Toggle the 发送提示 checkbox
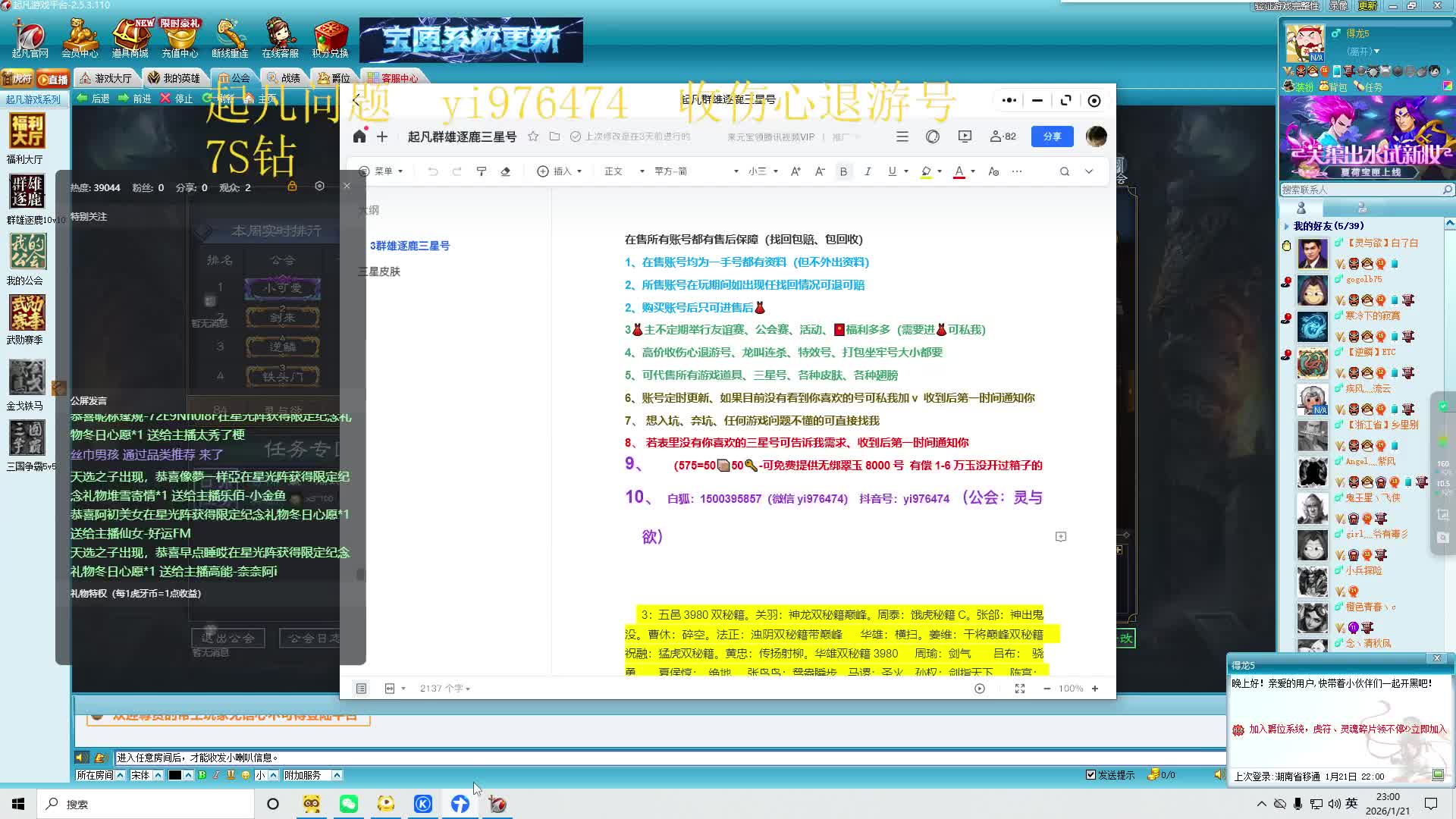The width and height of the screenshot is (1456, 819). click(x=1090, y=775)
